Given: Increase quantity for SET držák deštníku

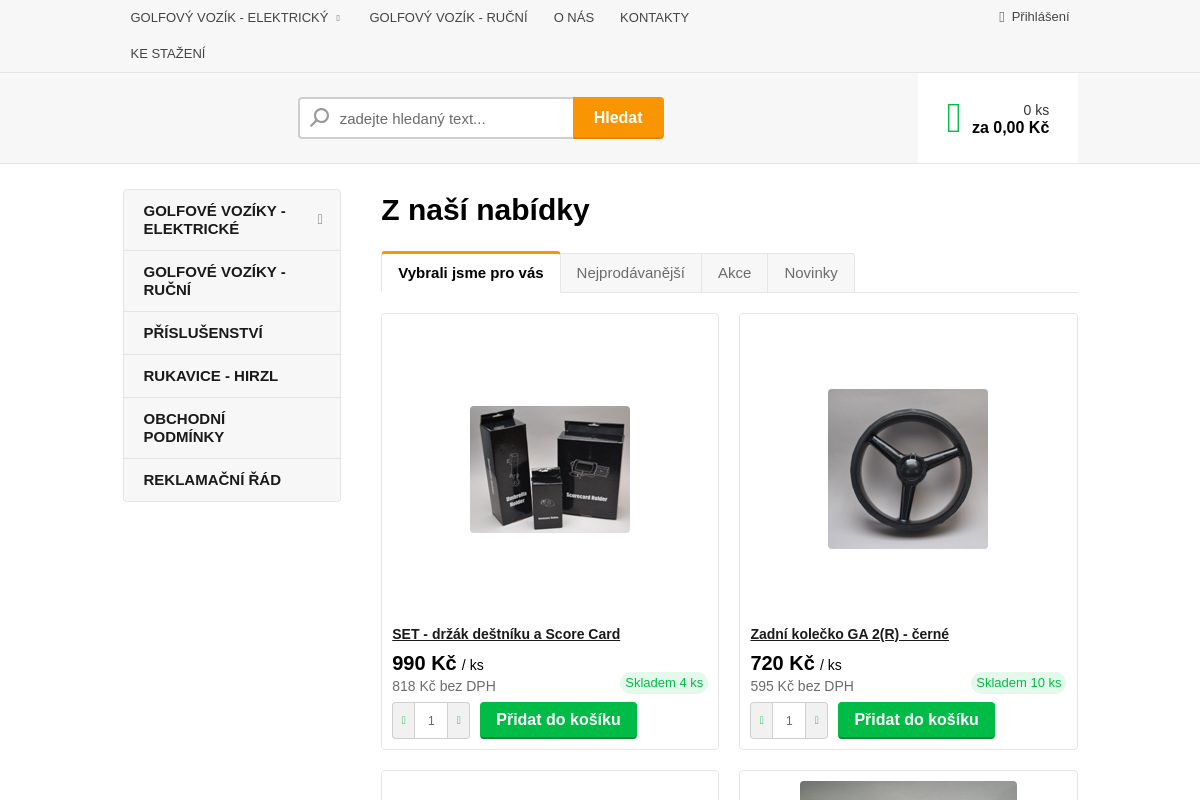Looking at the screenshot, I should pos(458,720).
